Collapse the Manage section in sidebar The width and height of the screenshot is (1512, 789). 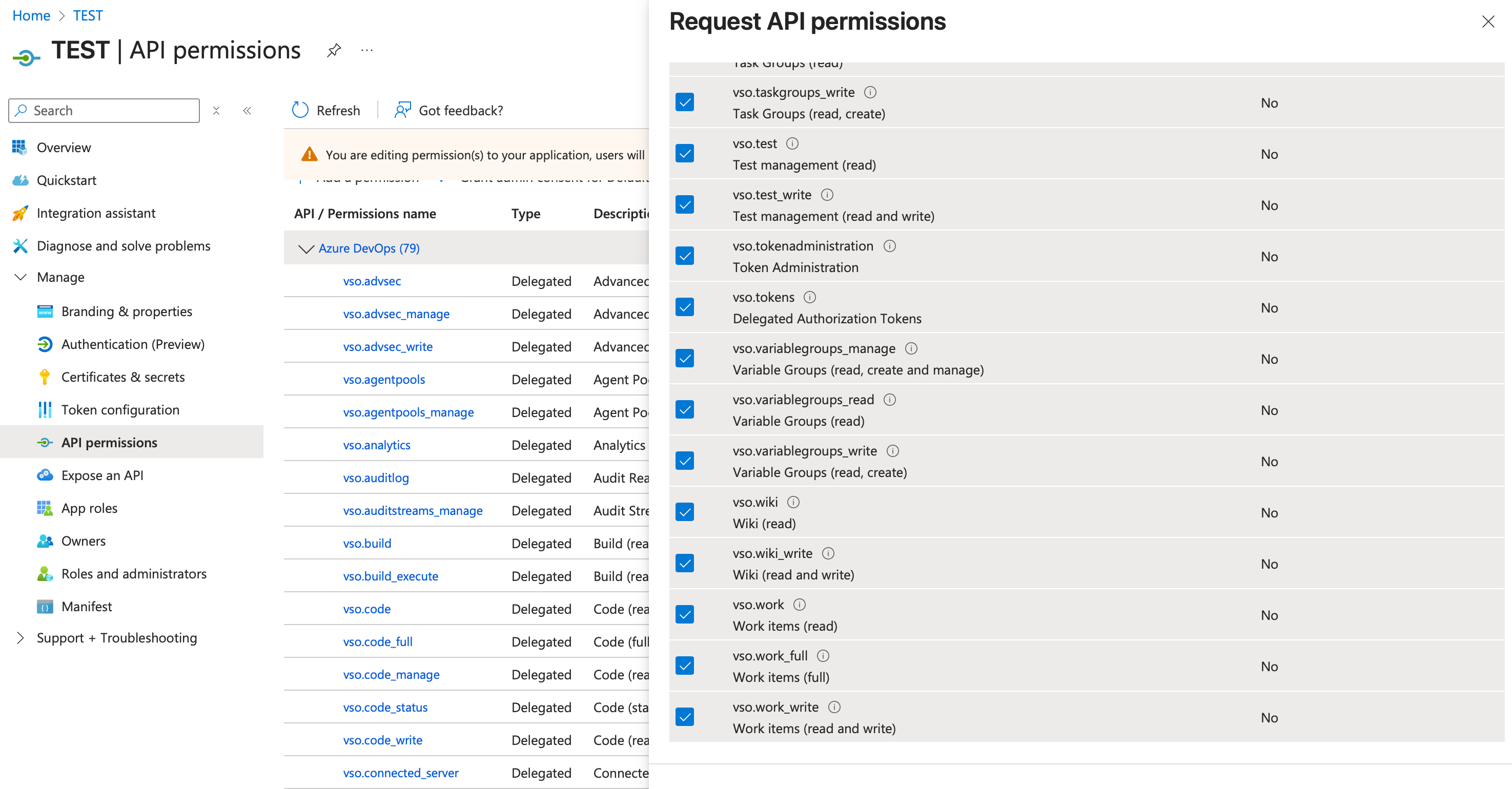coord(21,277)
